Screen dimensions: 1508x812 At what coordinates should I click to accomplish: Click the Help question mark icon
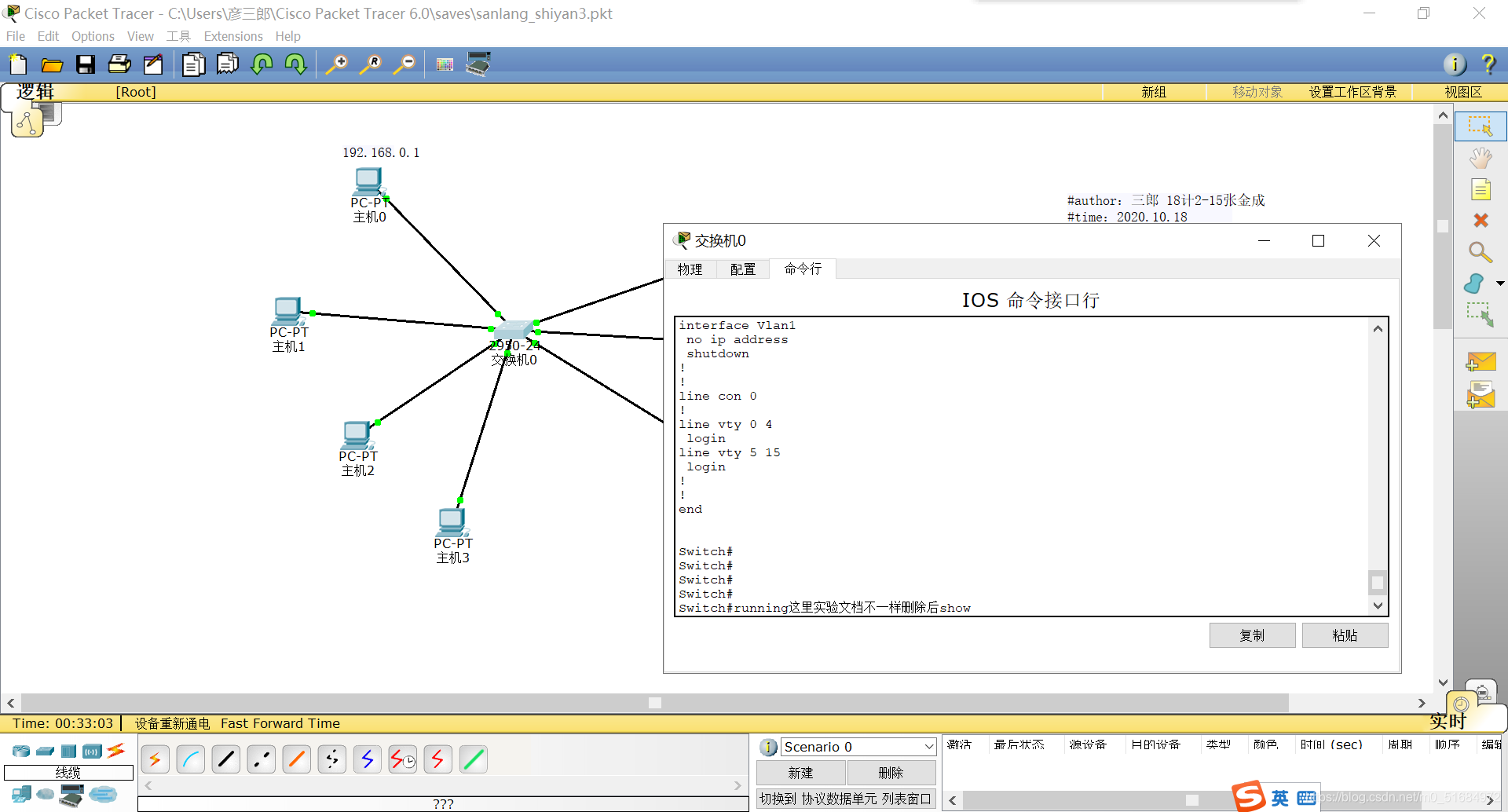coord(1488,64)
